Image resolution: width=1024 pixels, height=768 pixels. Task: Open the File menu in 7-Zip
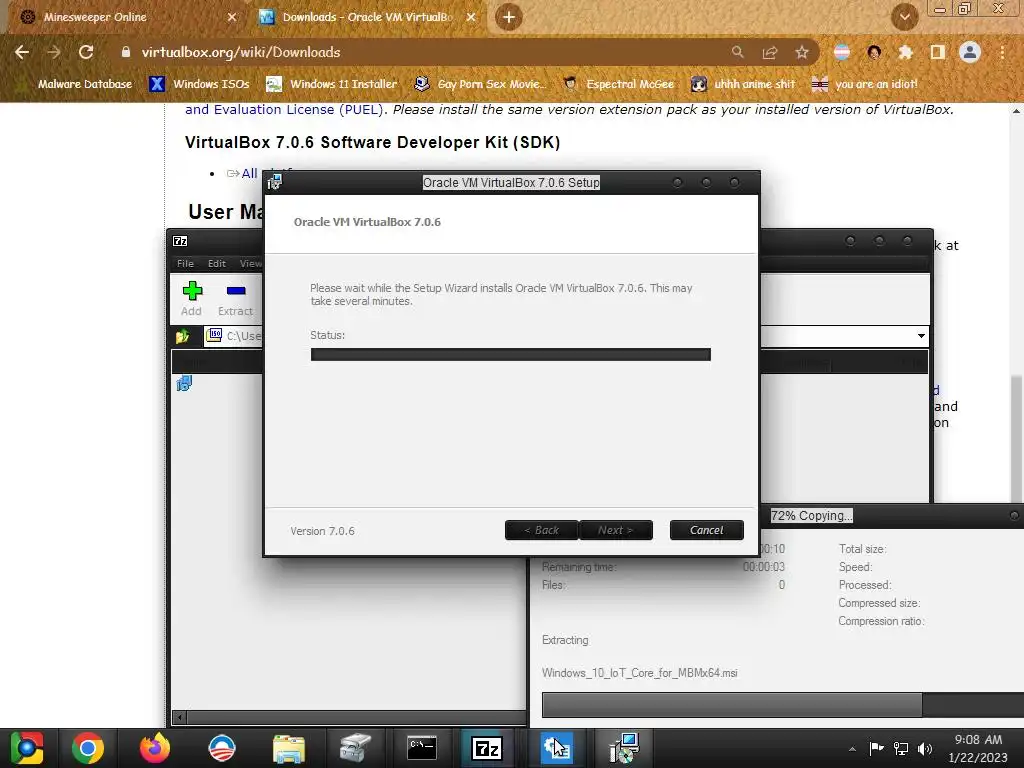pyautogui.click(x=185, y=263)
